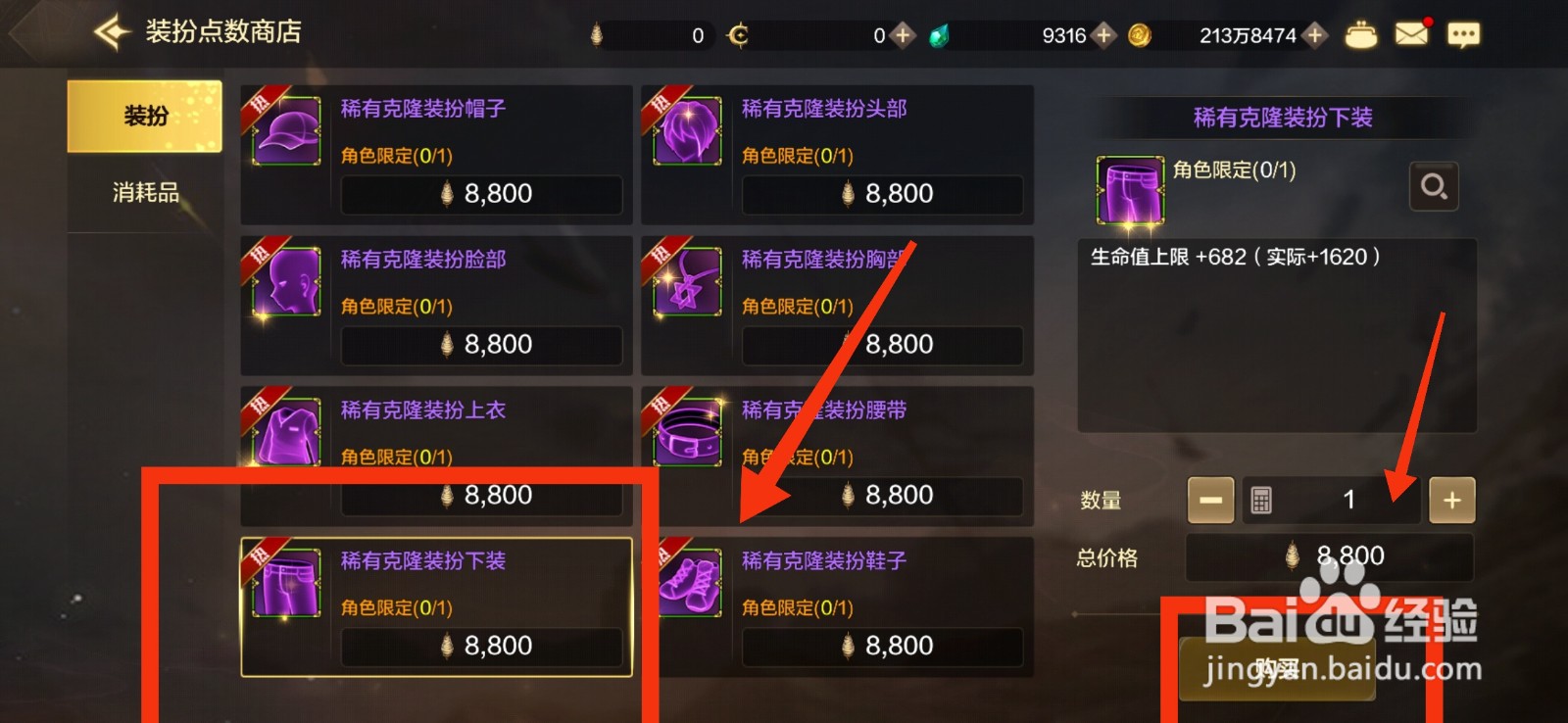Add gems with the plus next to green gem
The image size is (1568, 723).
(903, 35)
